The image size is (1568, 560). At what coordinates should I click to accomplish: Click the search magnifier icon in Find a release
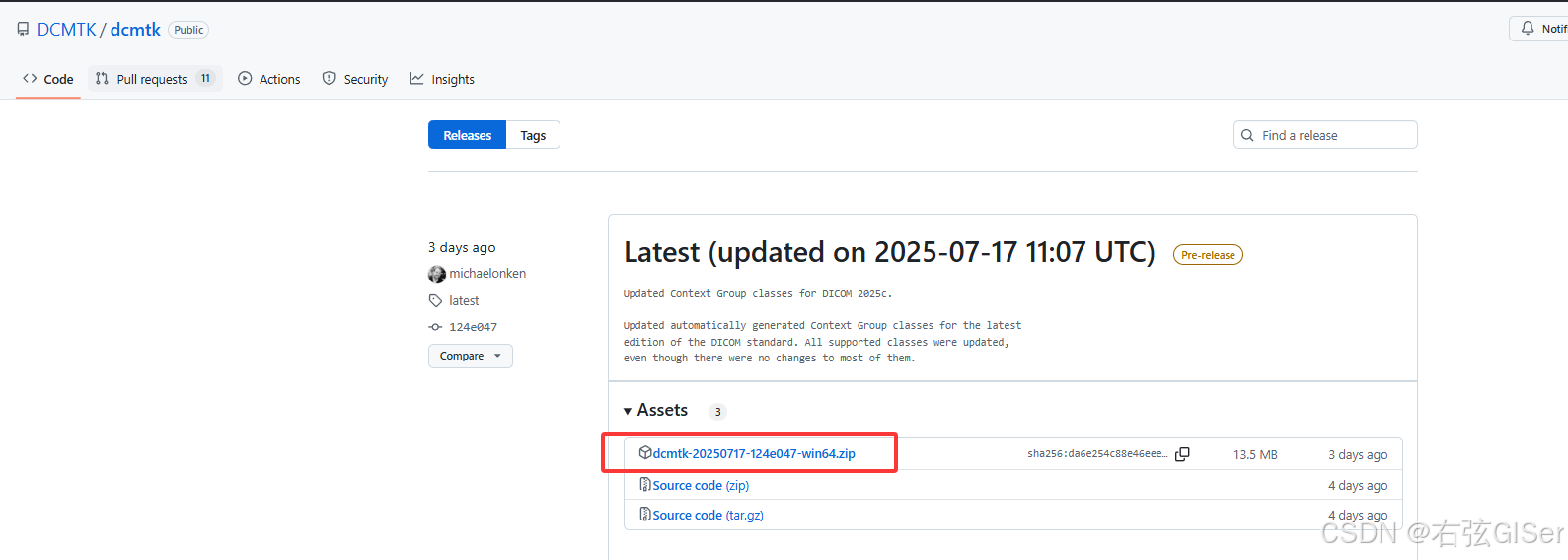1247,135
